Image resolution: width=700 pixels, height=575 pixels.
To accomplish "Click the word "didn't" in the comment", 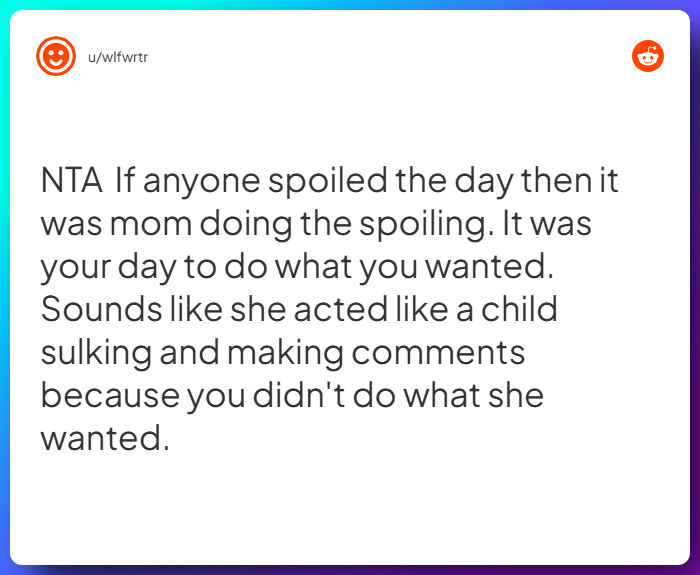I will coord(299,396).
